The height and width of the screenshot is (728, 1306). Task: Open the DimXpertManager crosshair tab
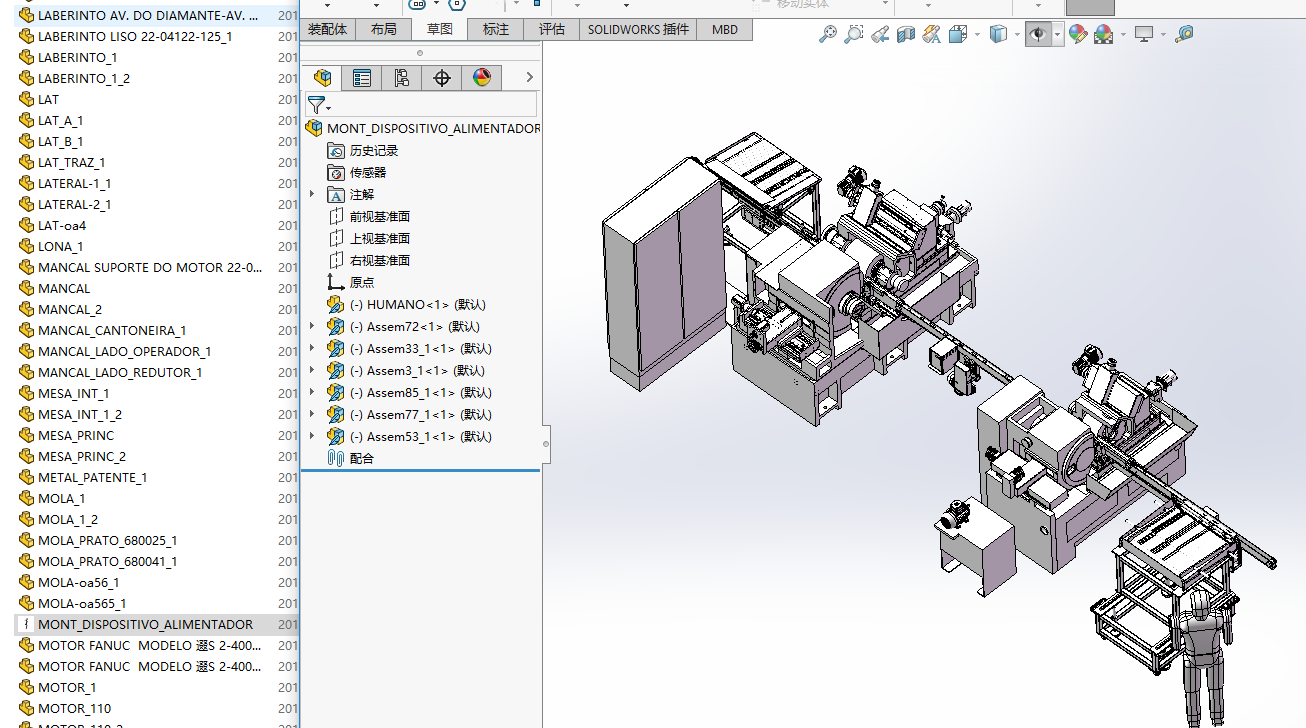tap(442, 78)
